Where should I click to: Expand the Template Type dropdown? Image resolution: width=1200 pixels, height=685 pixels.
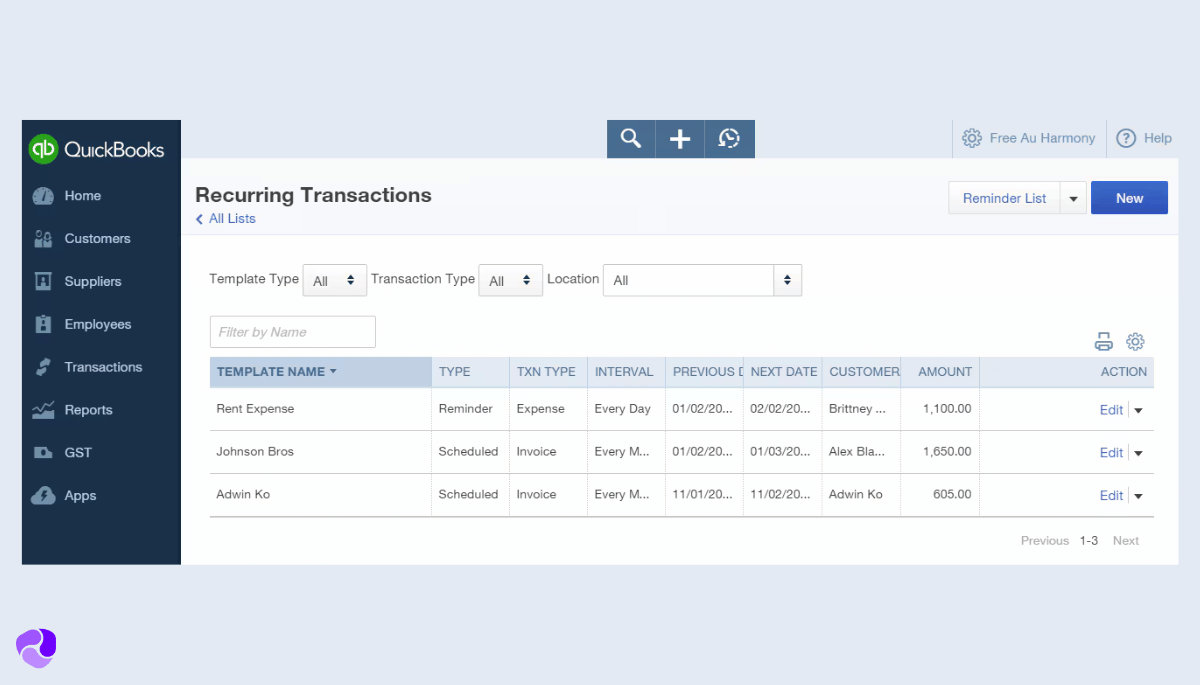point(335,281)
